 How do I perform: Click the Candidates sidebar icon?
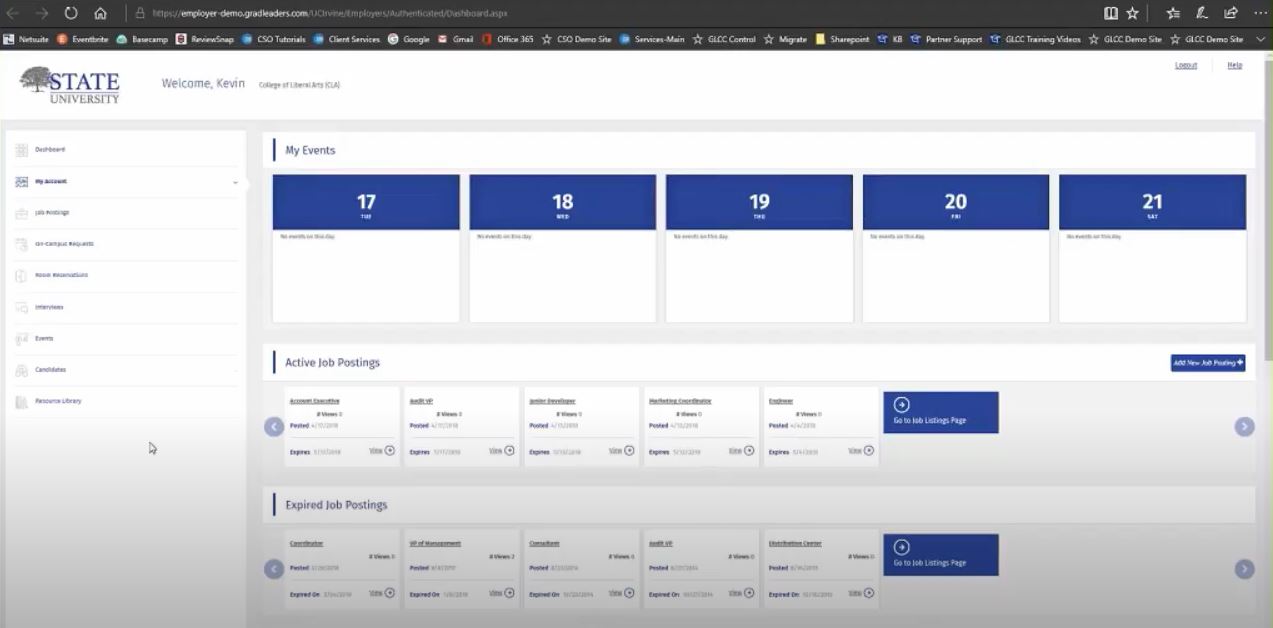pos(21,370)
